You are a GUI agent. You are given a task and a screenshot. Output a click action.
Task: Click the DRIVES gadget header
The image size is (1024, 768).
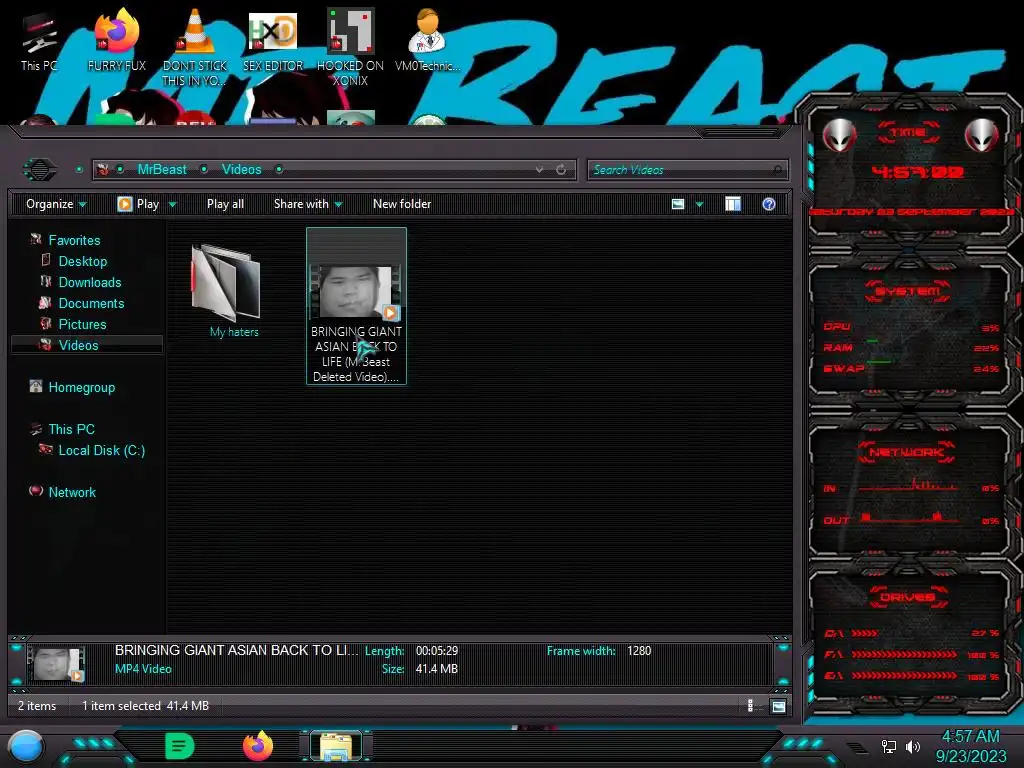[x=908, y=597]
